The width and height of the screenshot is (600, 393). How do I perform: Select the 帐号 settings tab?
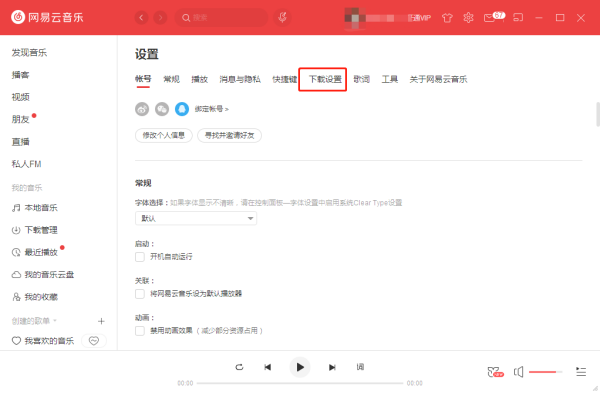point(143,79)
